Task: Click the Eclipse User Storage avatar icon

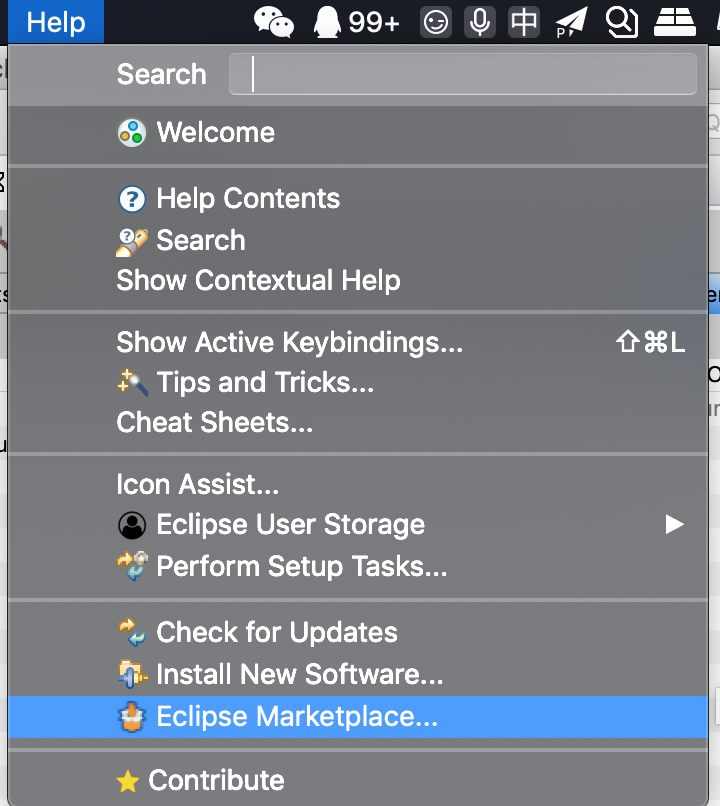Action: click(131, 525)
